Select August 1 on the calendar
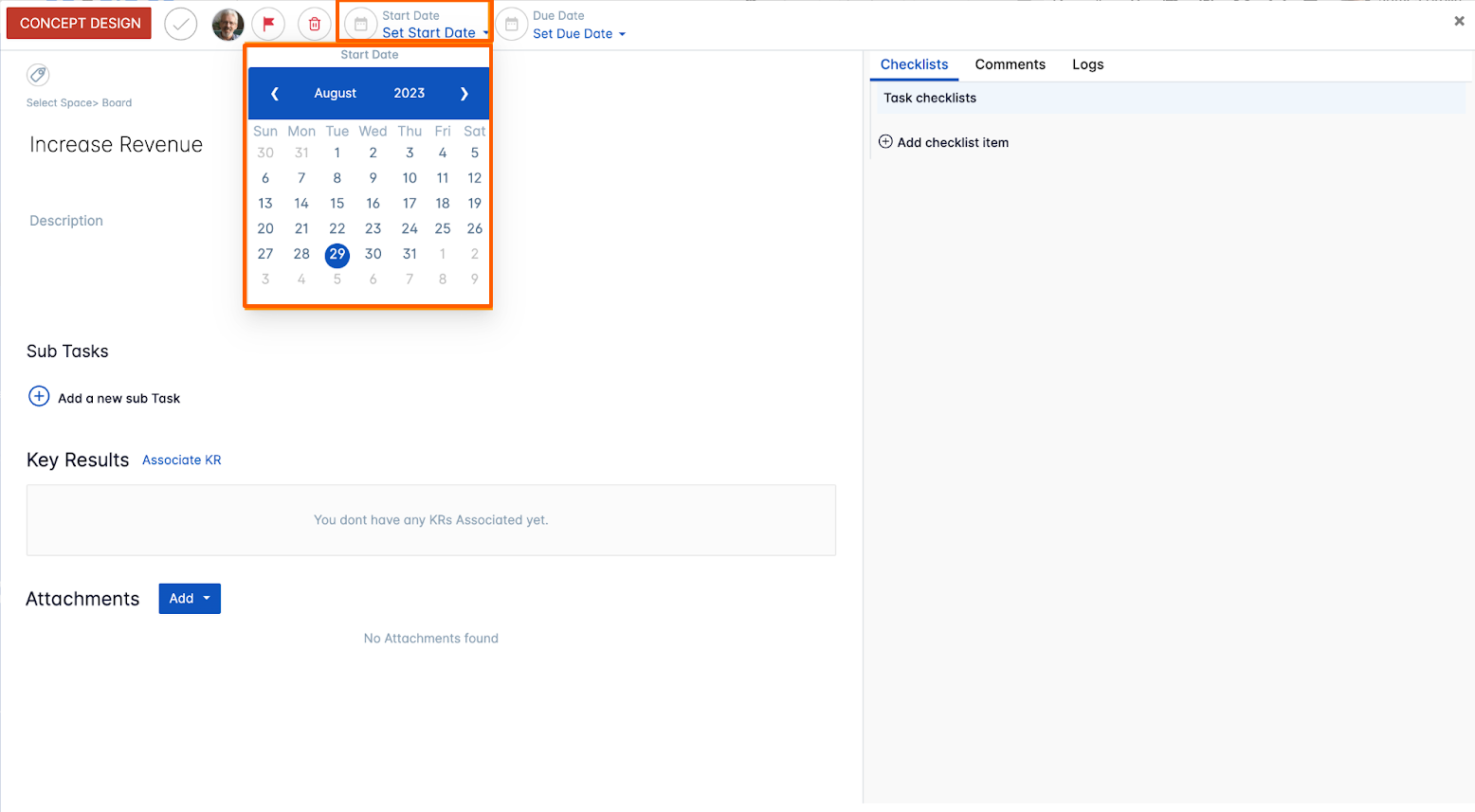 [x=337, y=153]
